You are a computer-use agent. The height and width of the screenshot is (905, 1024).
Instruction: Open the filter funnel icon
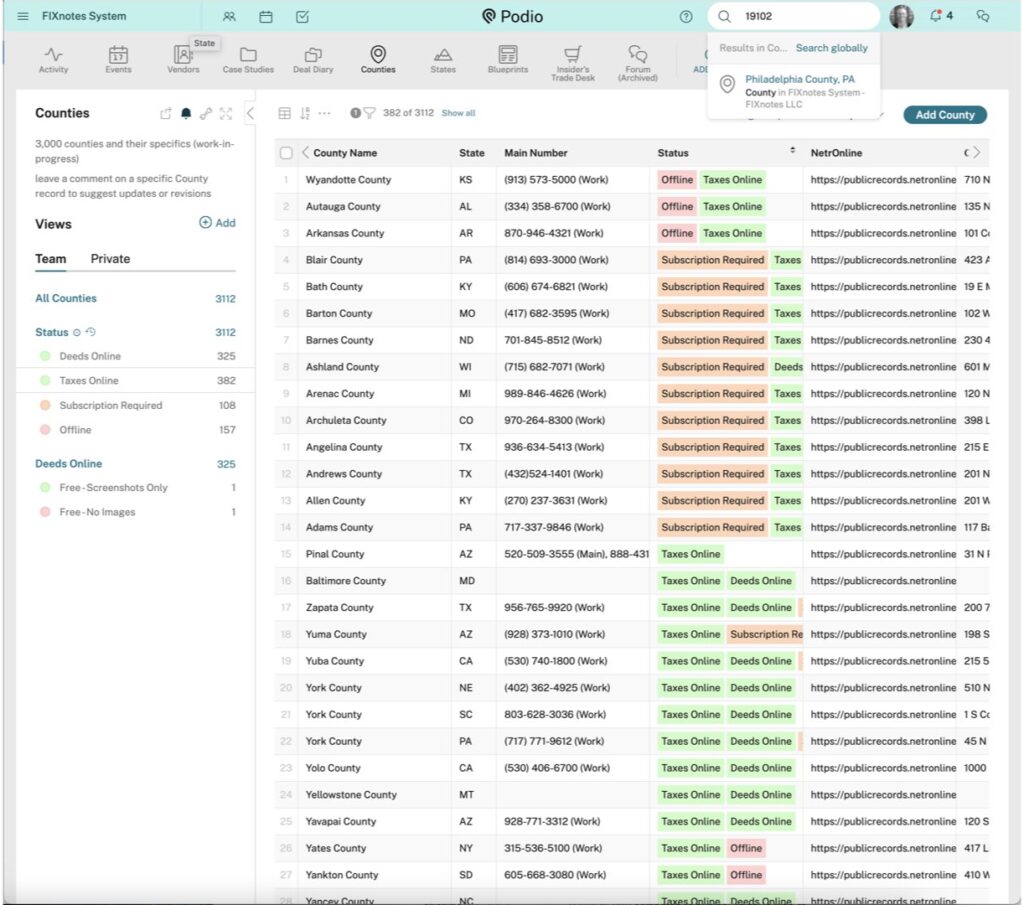(370, 113)
